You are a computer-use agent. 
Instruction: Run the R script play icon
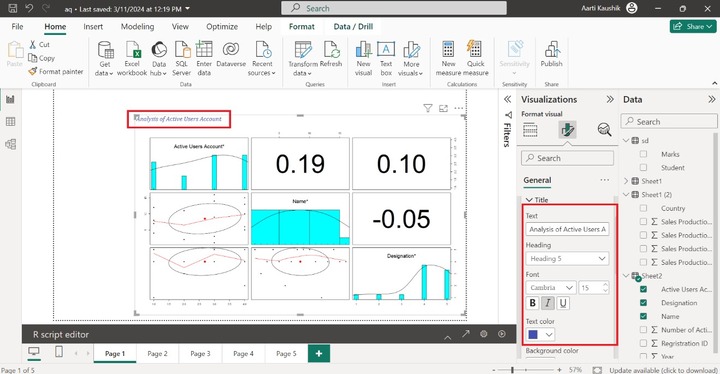(501, 334)
